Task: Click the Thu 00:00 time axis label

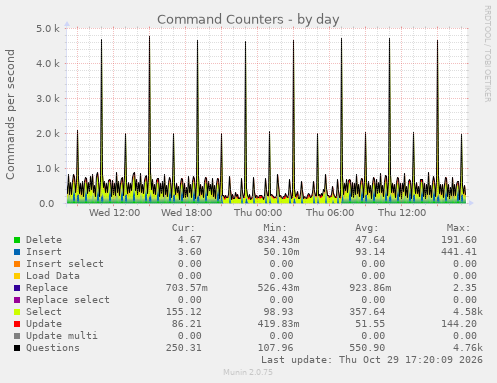Action: point(258,213)
